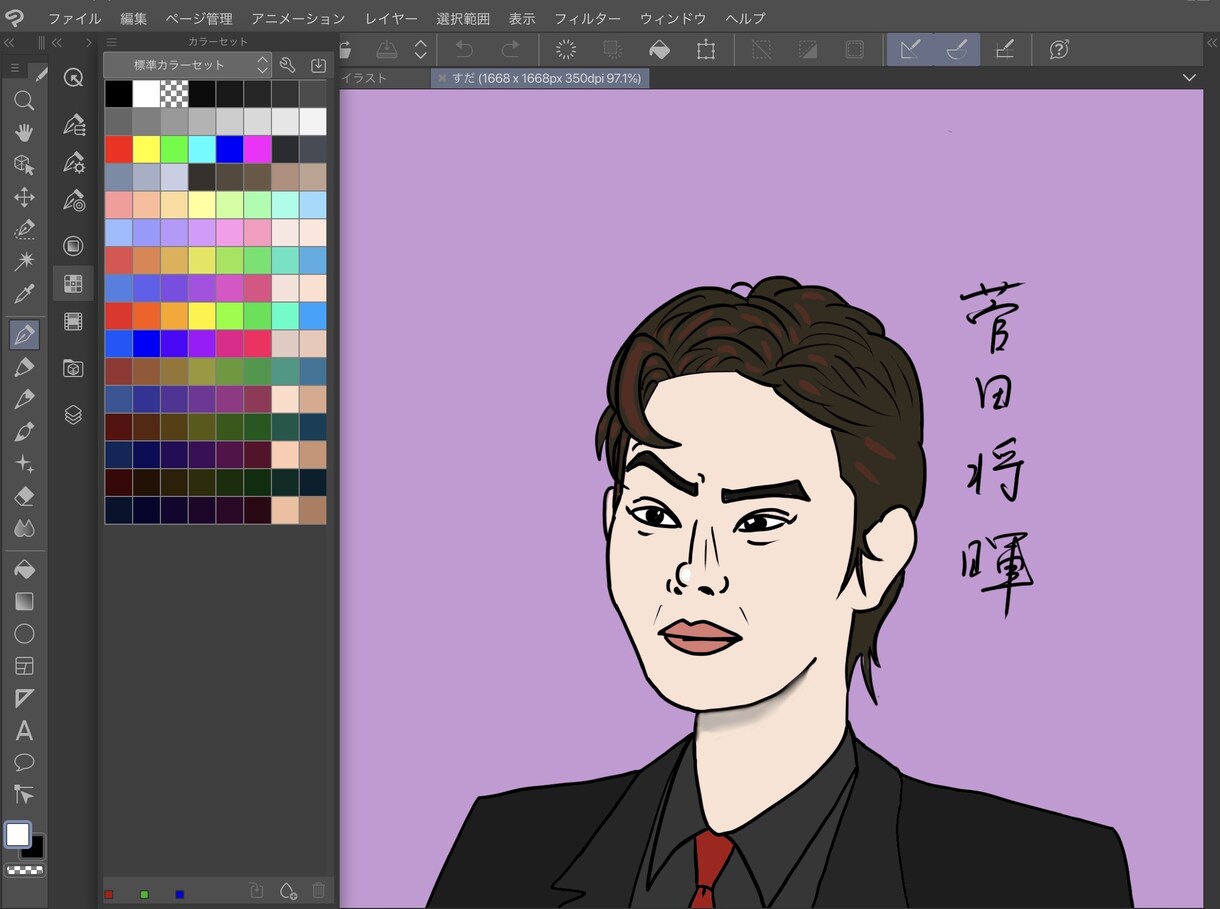
Task: Open the 選択範囲 menu
Action: click(463, 19)
